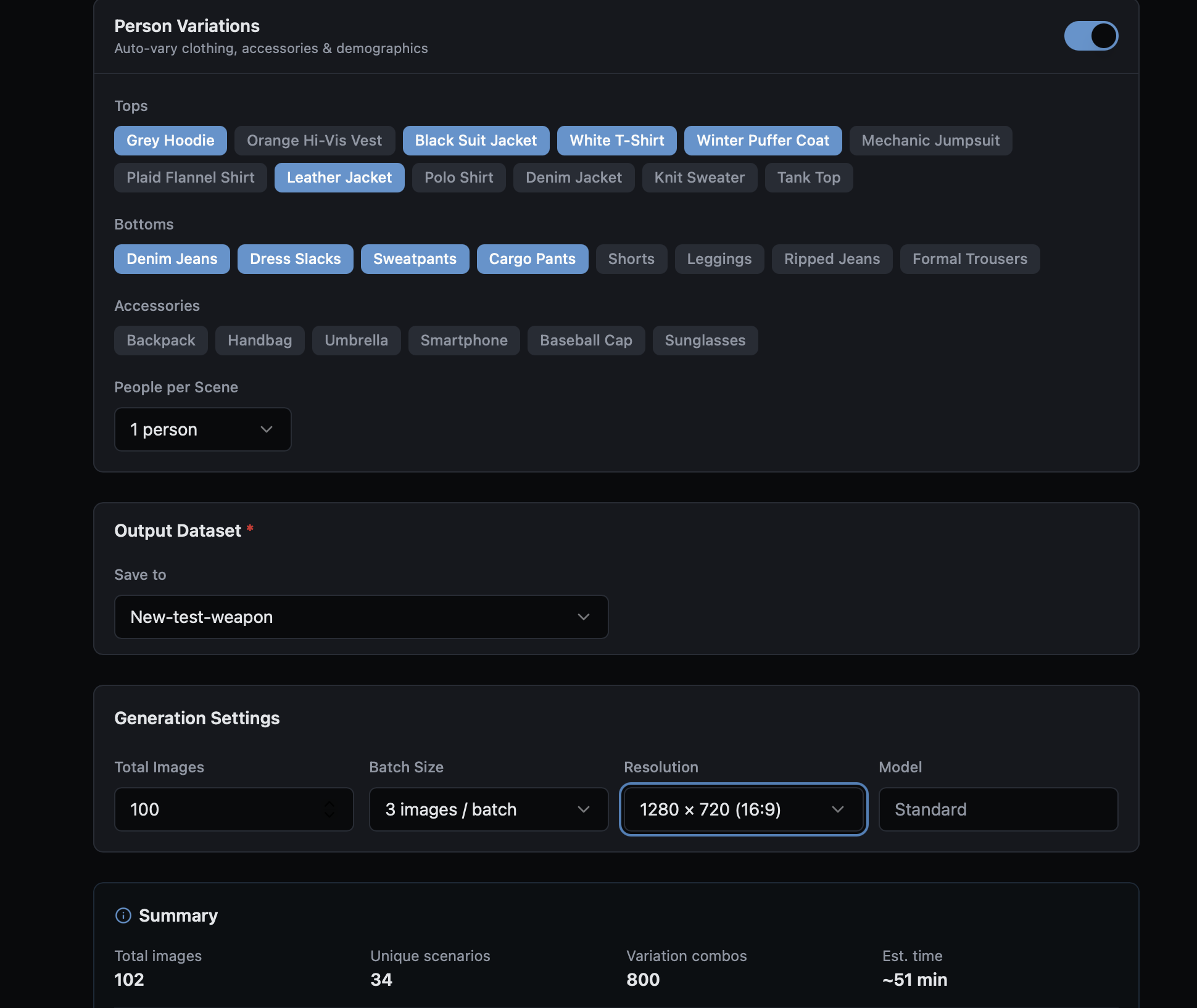Deselect the Cargo Pants chip
This screenshot has height=1008, width=1197.
tap(532, 259)
